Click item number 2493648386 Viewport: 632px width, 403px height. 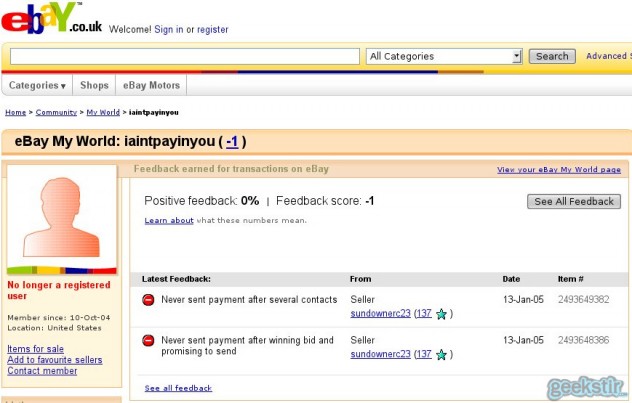583,340
